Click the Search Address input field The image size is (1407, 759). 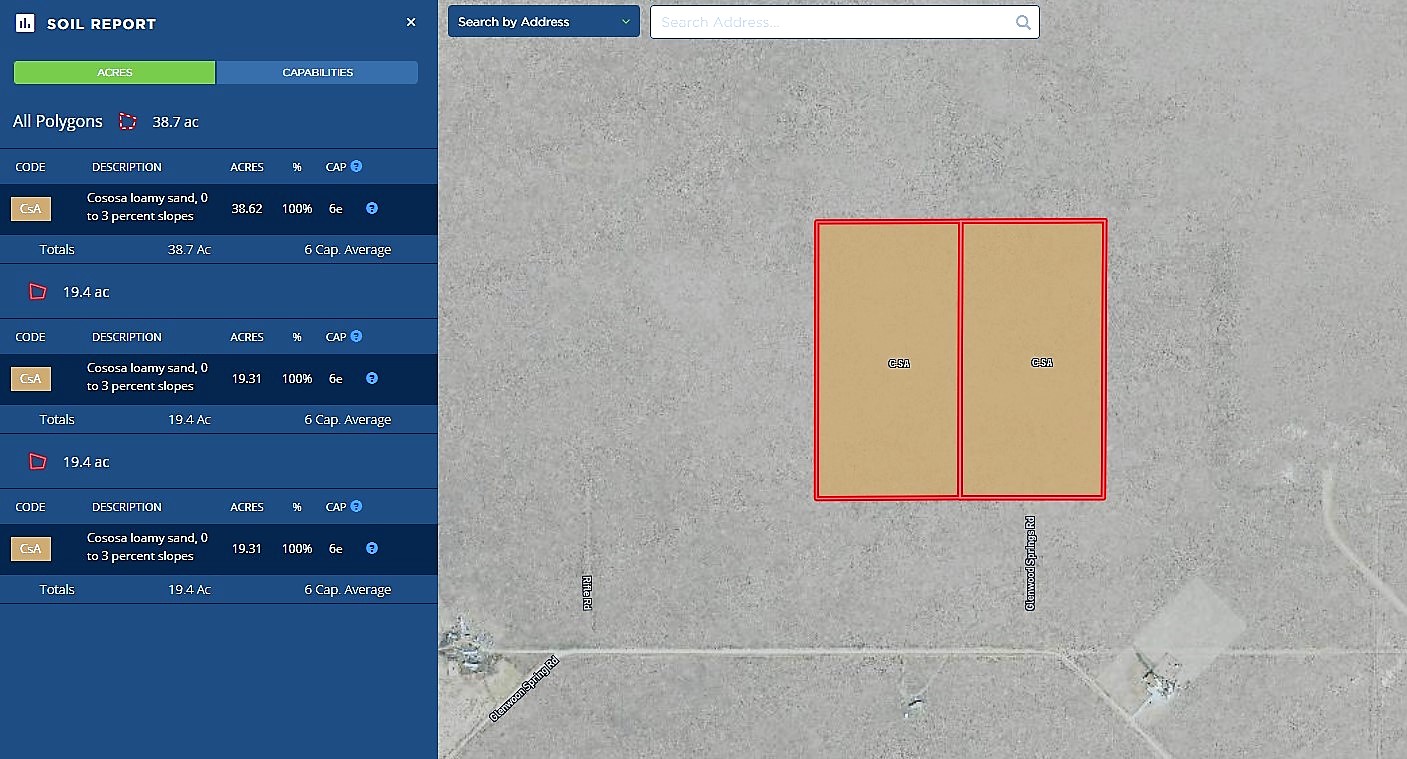pos(830,22)
